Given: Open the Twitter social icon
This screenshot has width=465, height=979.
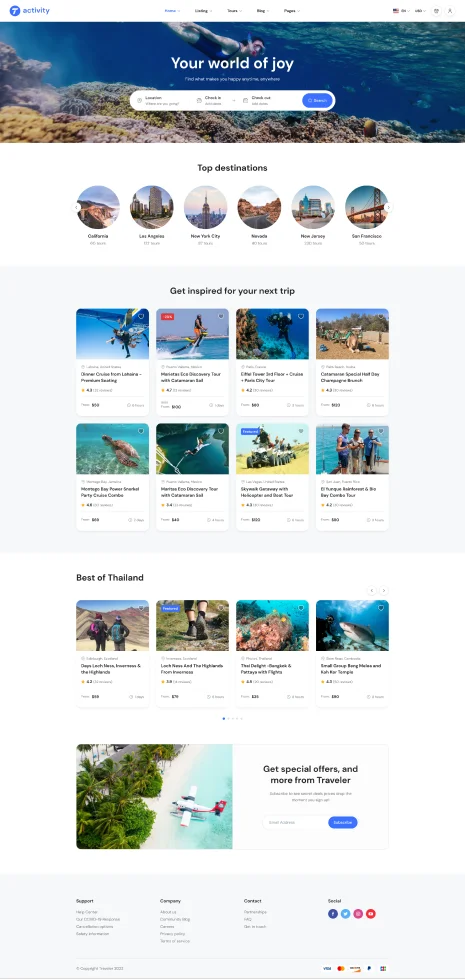Looking at the screenshot, I should coord(345,913).
